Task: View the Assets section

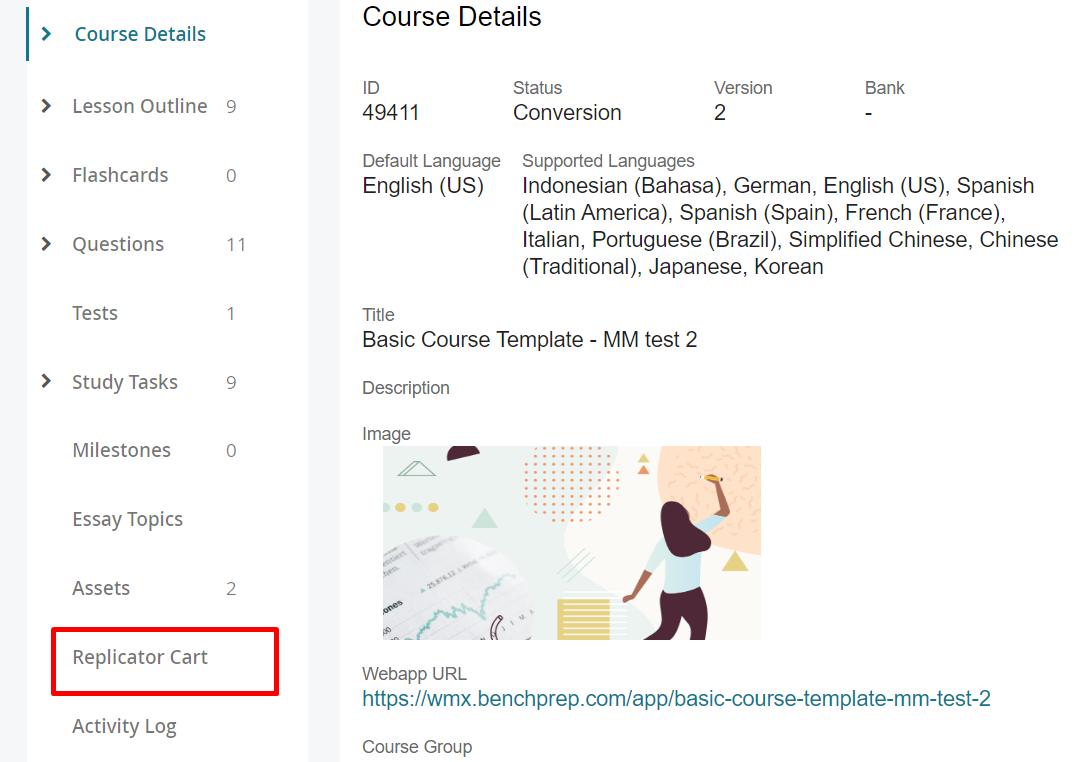Action: tap(101, 588)
